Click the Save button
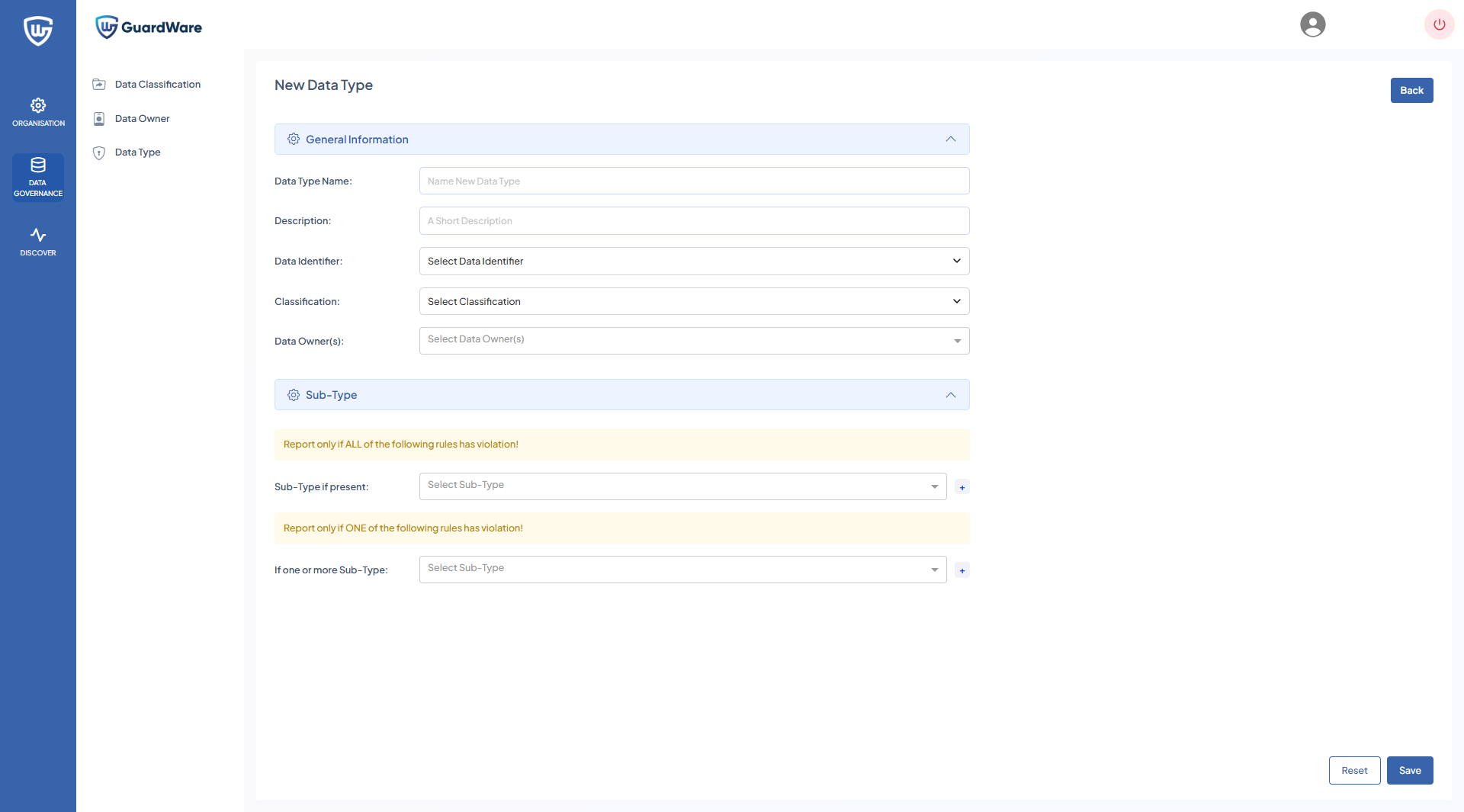The height and width of the screenshot is (812, 1464). (x=1409, y=771)
